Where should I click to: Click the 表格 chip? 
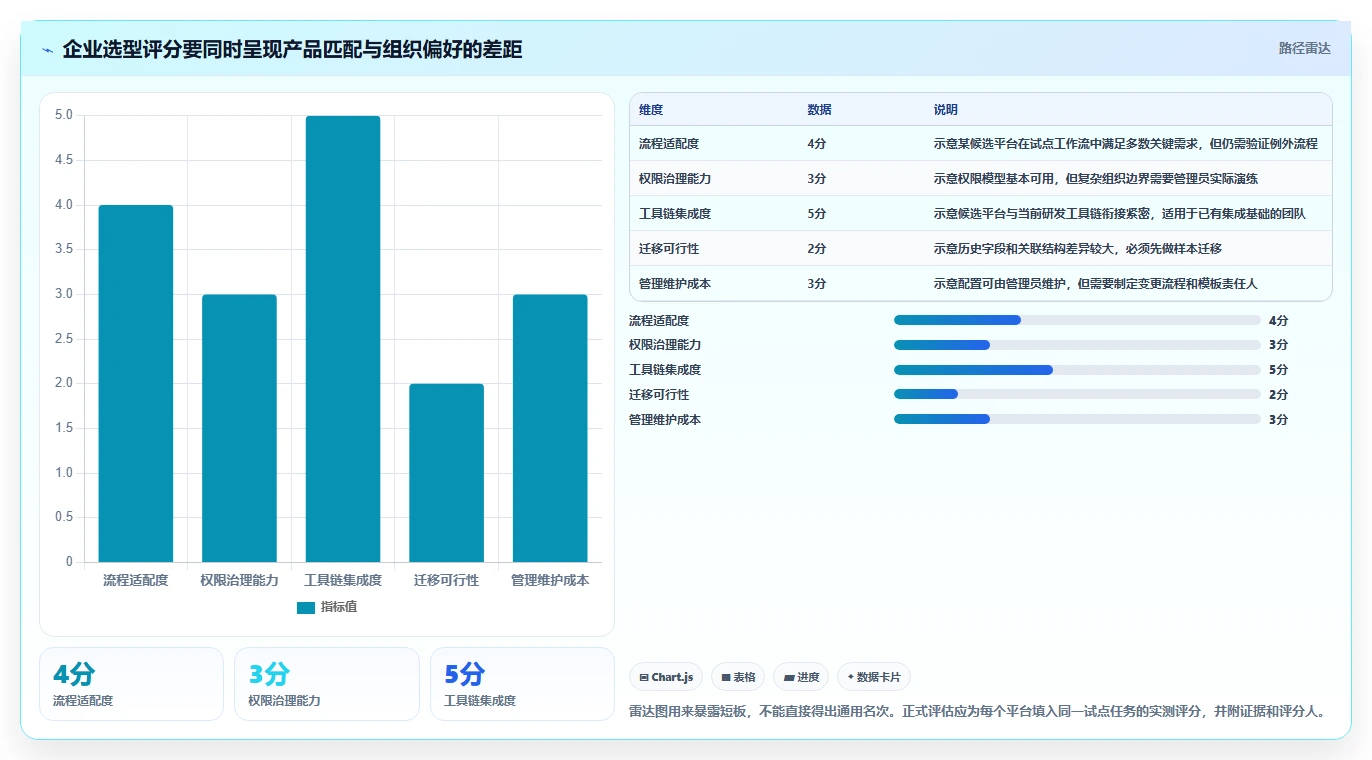tap(738, 677)
